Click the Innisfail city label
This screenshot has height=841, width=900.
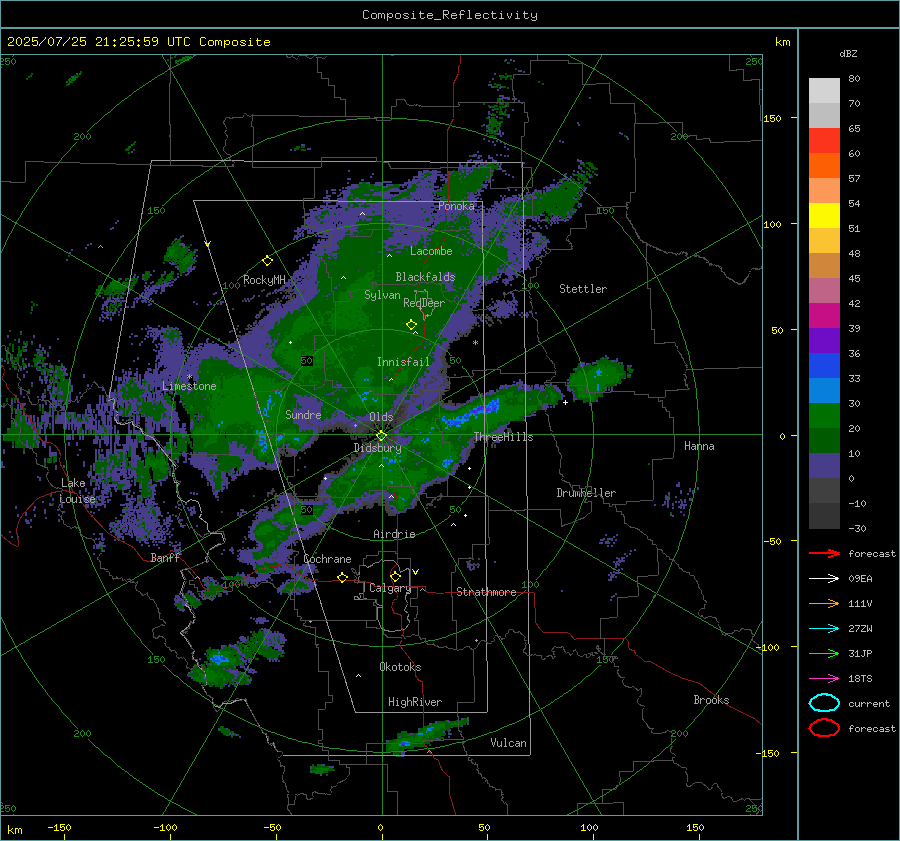[403, 362]
